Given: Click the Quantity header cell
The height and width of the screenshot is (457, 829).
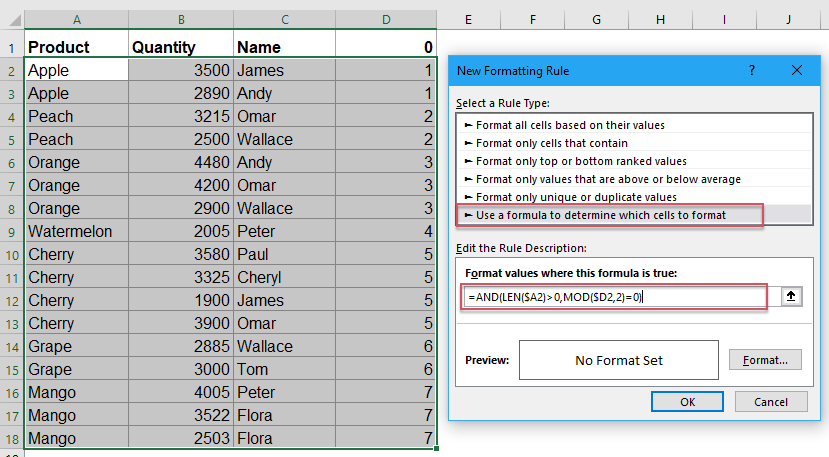Looking at the screenshot, I should pos(180,47).
